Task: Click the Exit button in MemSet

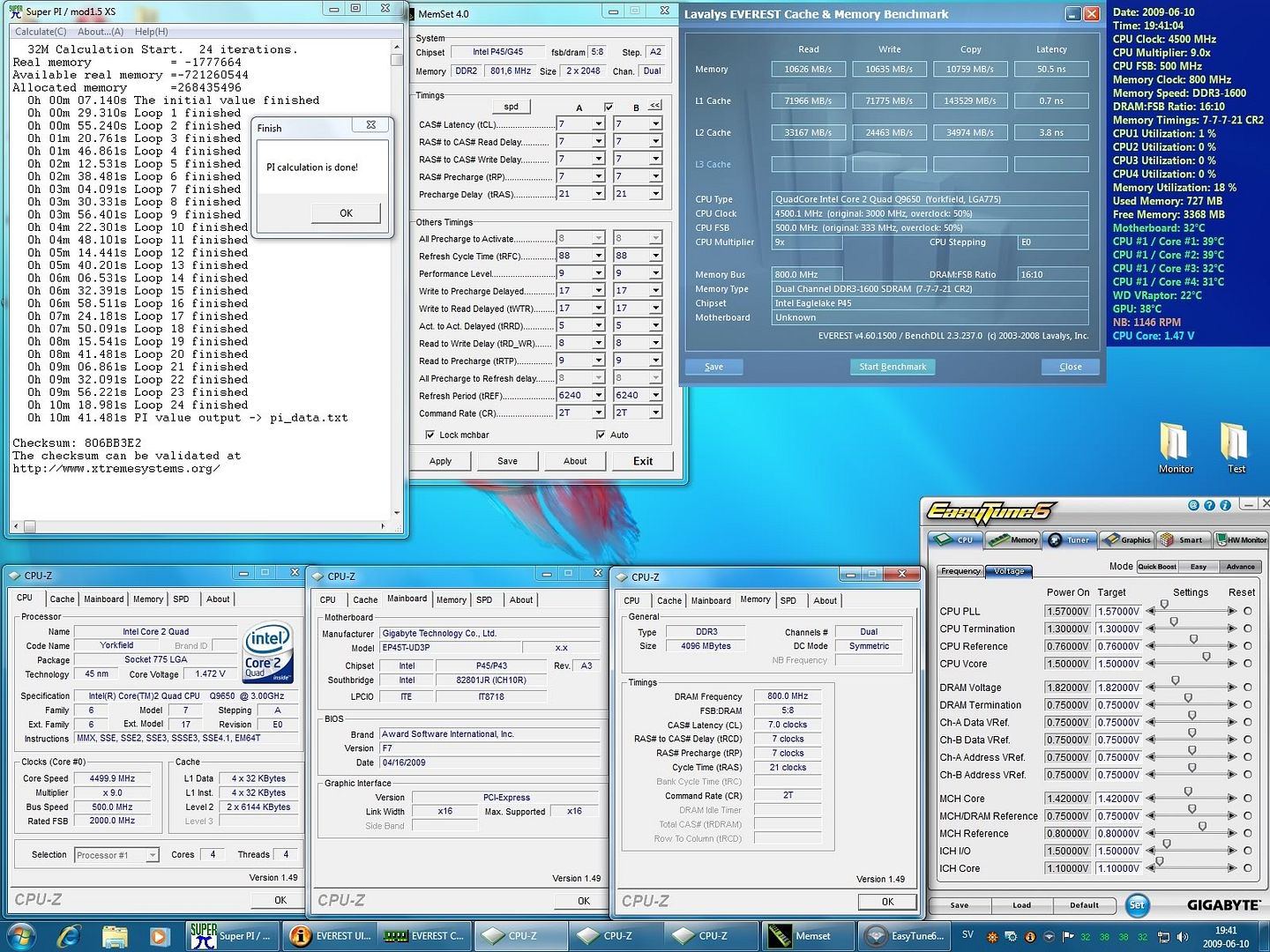Action: tap(643, 461)
